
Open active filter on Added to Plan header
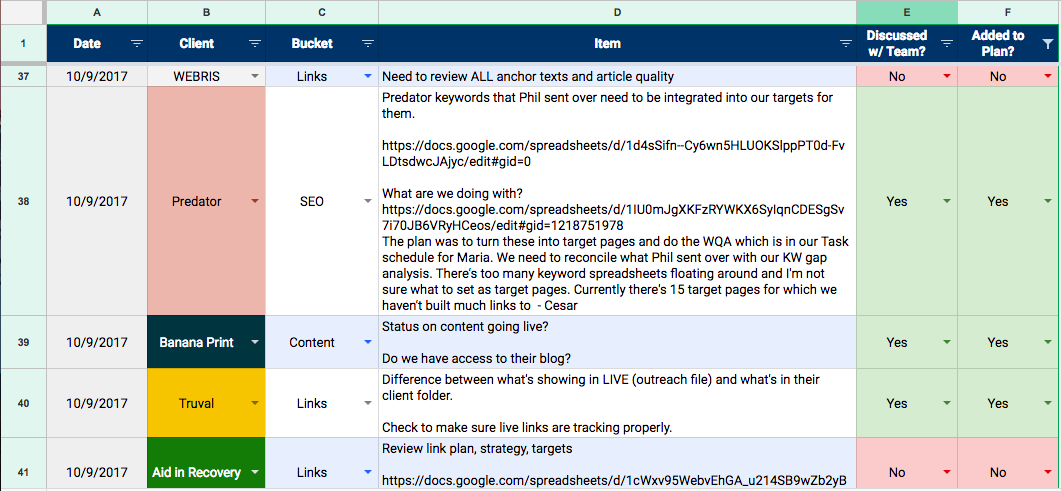pos(1047,43)
